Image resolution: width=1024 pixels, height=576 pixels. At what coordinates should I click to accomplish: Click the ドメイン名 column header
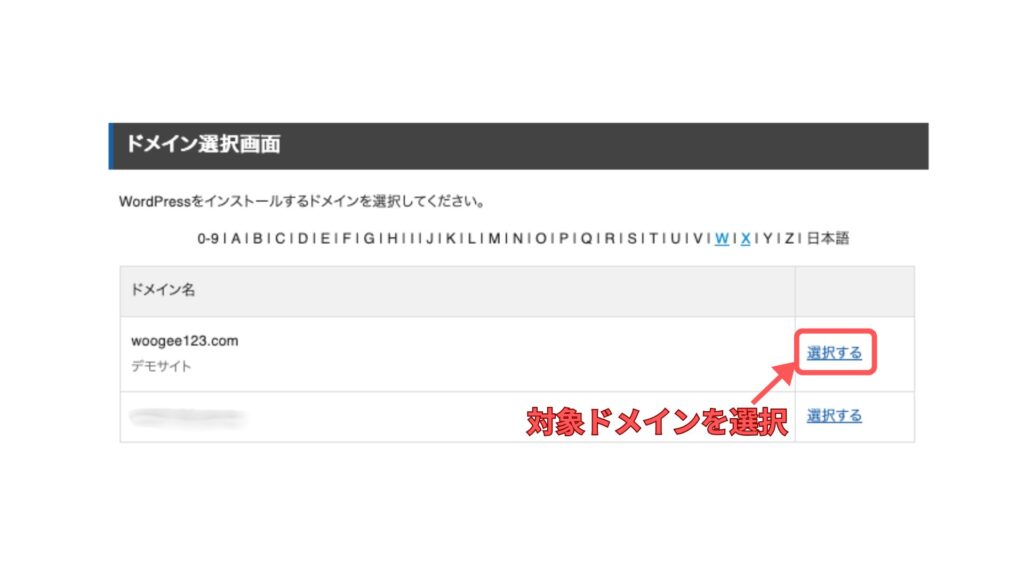tap(163, 290)
